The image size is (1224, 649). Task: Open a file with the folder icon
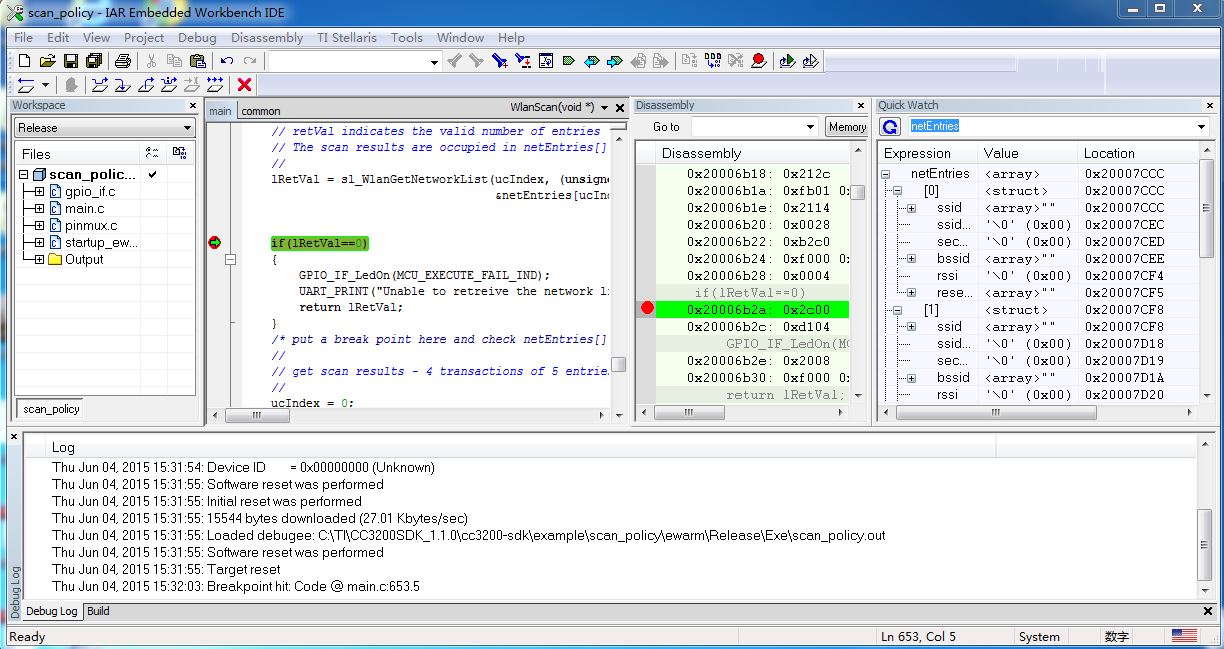click(47, 61)
